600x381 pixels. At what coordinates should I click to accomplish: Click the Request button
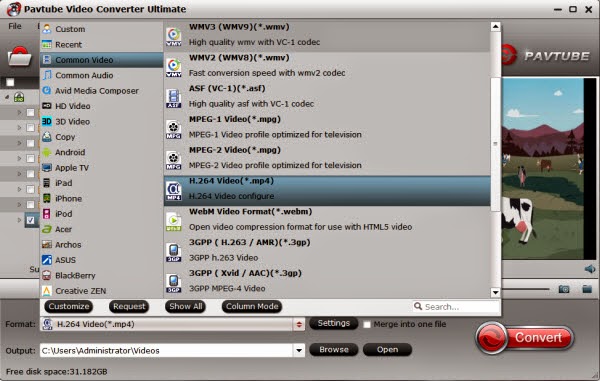(129, 306)
